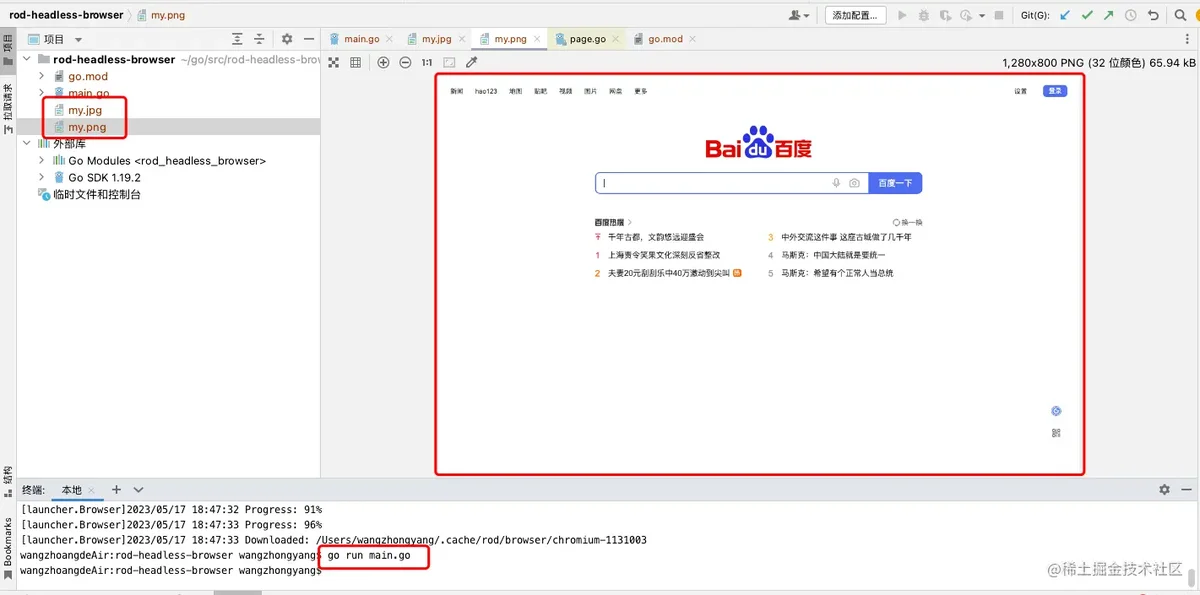
Task: Hide the terminal panel with minus icon
Action: (x=1186, y=490)
